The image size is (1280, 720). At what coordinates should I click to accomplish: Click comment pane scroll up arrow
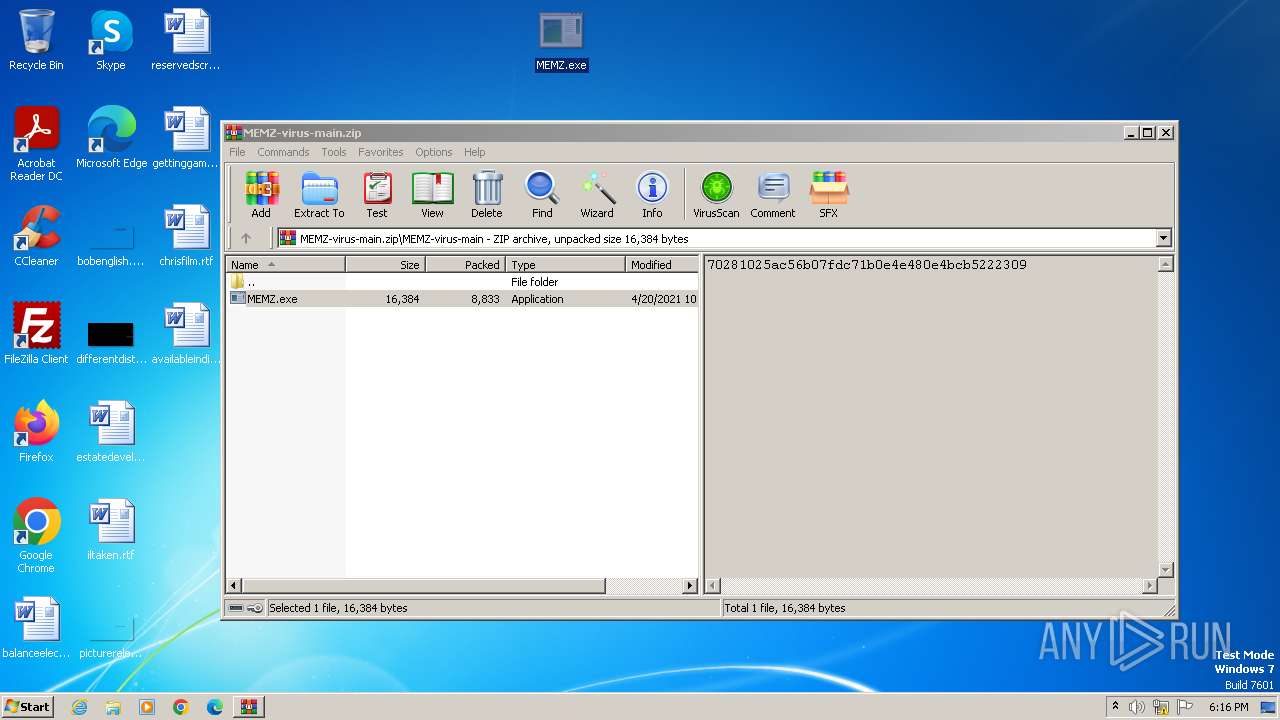click(x=1165, y=265)
